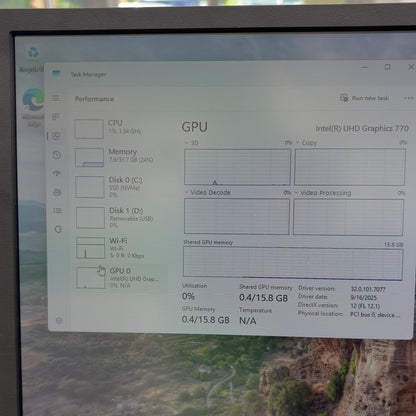Image resolution: width=416 pixels, height=416 pixels.
Task: Click the Utilization 0% value
Action: (x=188, y=296)
